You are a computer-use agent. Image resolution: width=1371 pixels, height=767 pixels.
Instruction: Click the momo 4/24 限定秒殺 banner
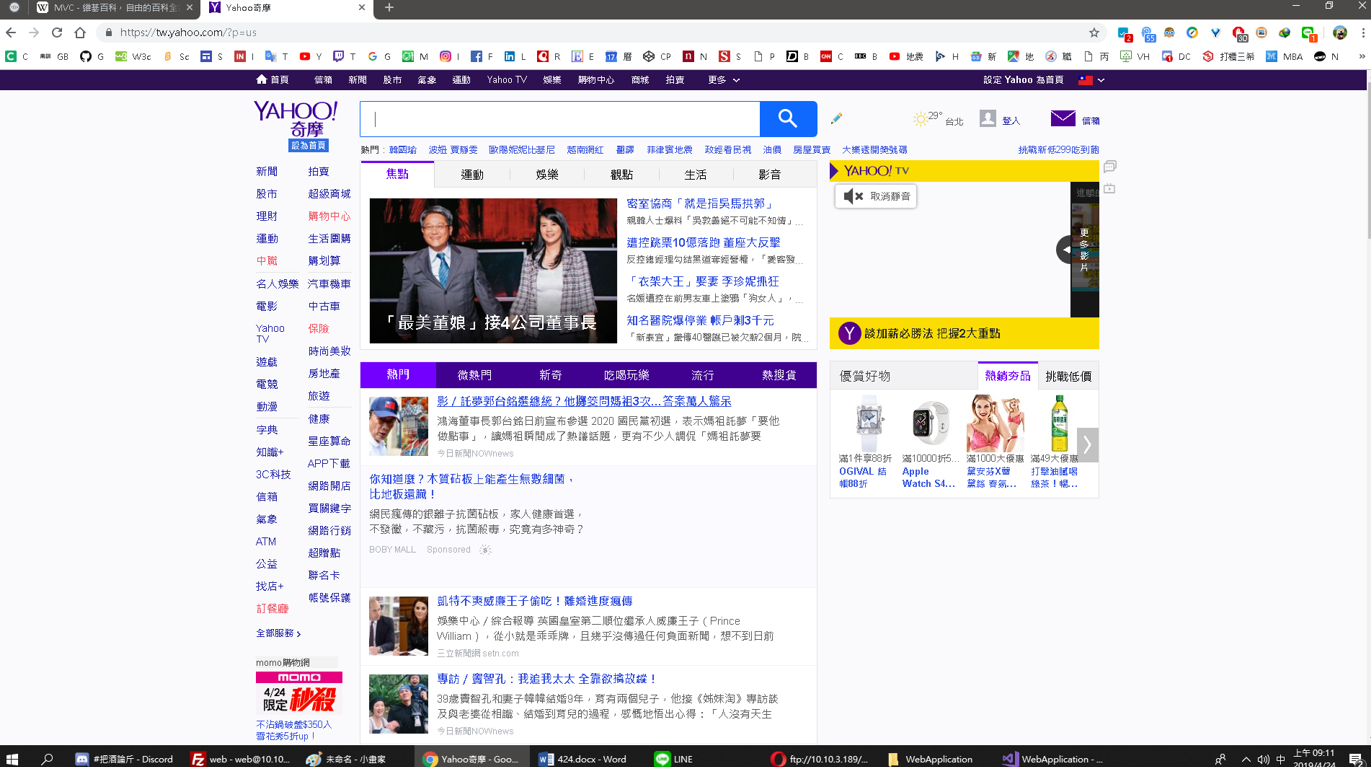coord(299,692)
